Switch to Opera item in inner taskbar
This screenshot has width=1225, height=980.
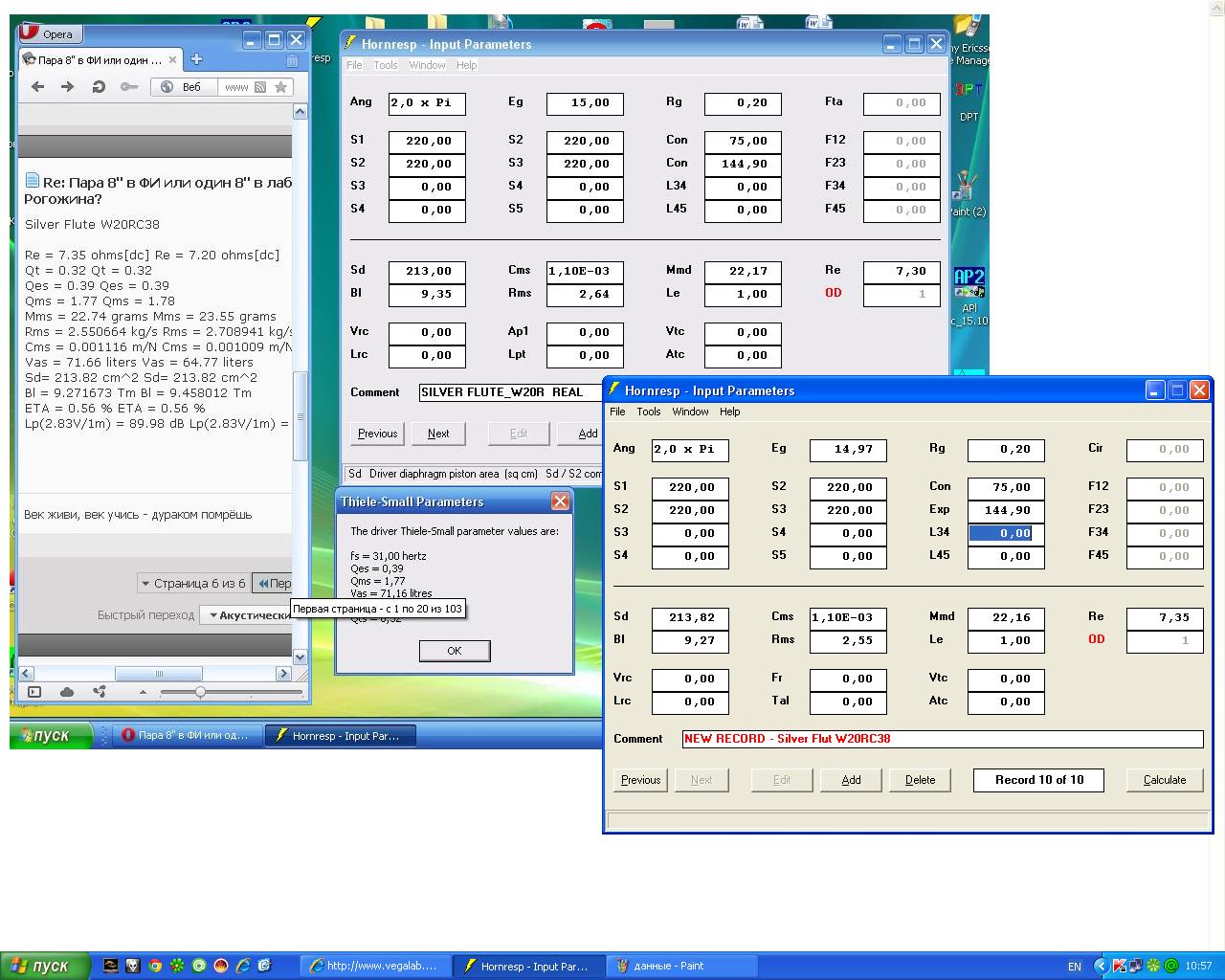[x=189, y=736]
